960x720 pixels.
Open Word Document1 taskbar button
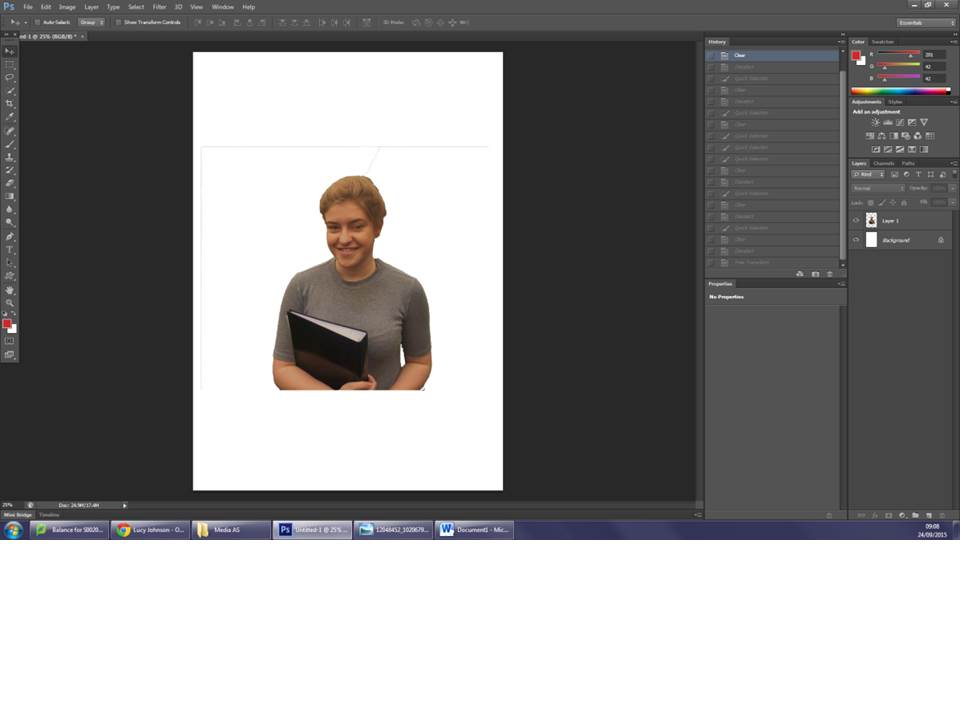click(474, 530)
